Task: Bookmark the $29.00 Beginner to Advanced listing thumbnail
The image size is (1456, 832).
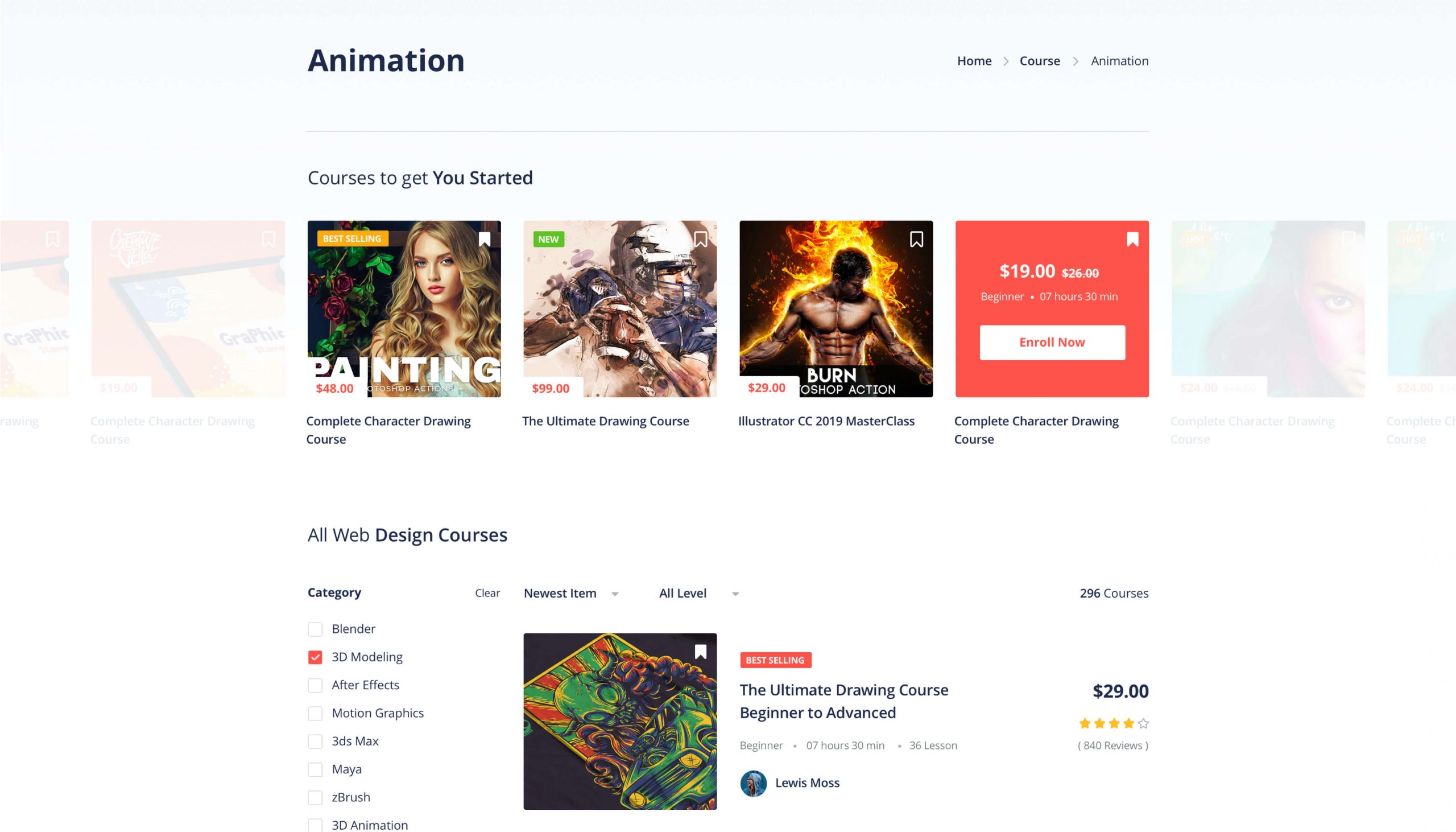Action: pyautogui.click(x=701, y=652)
